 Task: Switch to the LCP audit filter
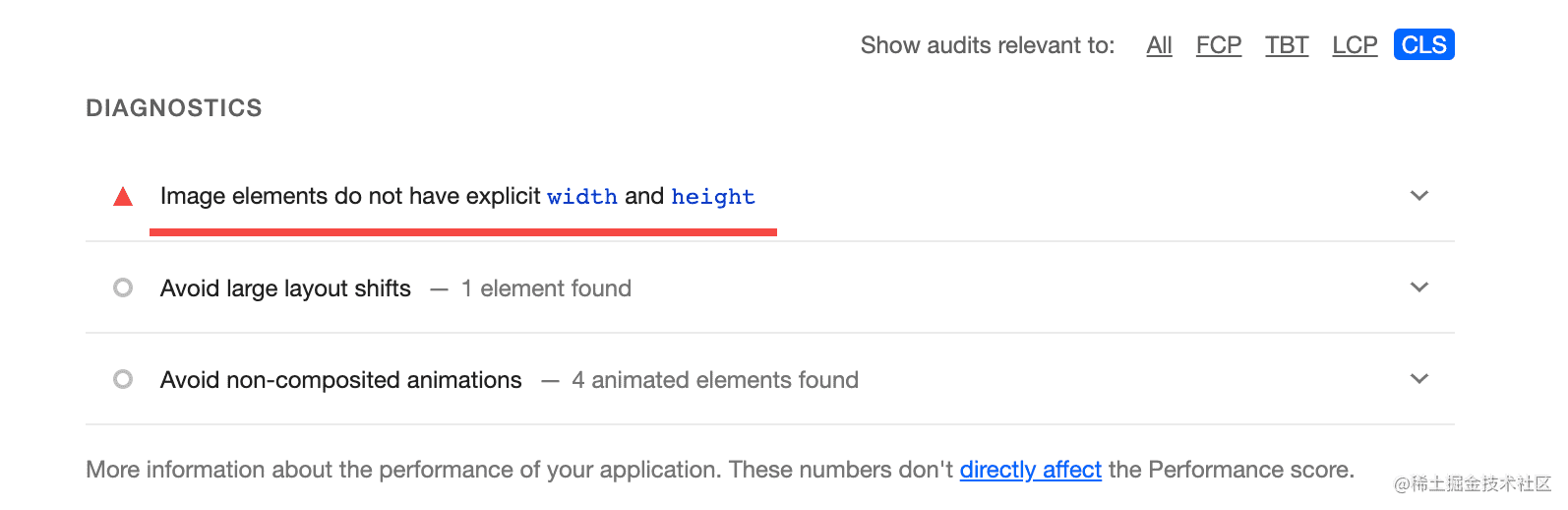pyautogui.click(x=1355, y=45)
